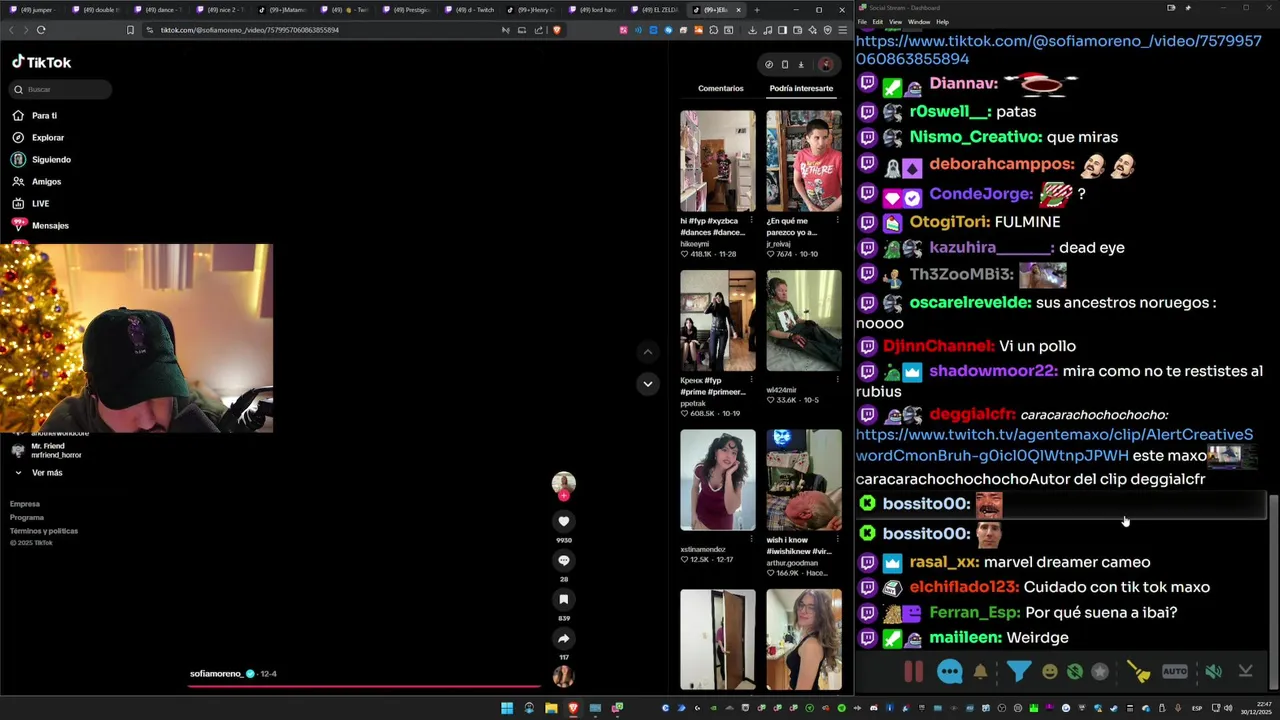Viewport: 1280px width, 720px height.
Task: Toggle the muted green speaker icon
Action: tap(1213, 672)
